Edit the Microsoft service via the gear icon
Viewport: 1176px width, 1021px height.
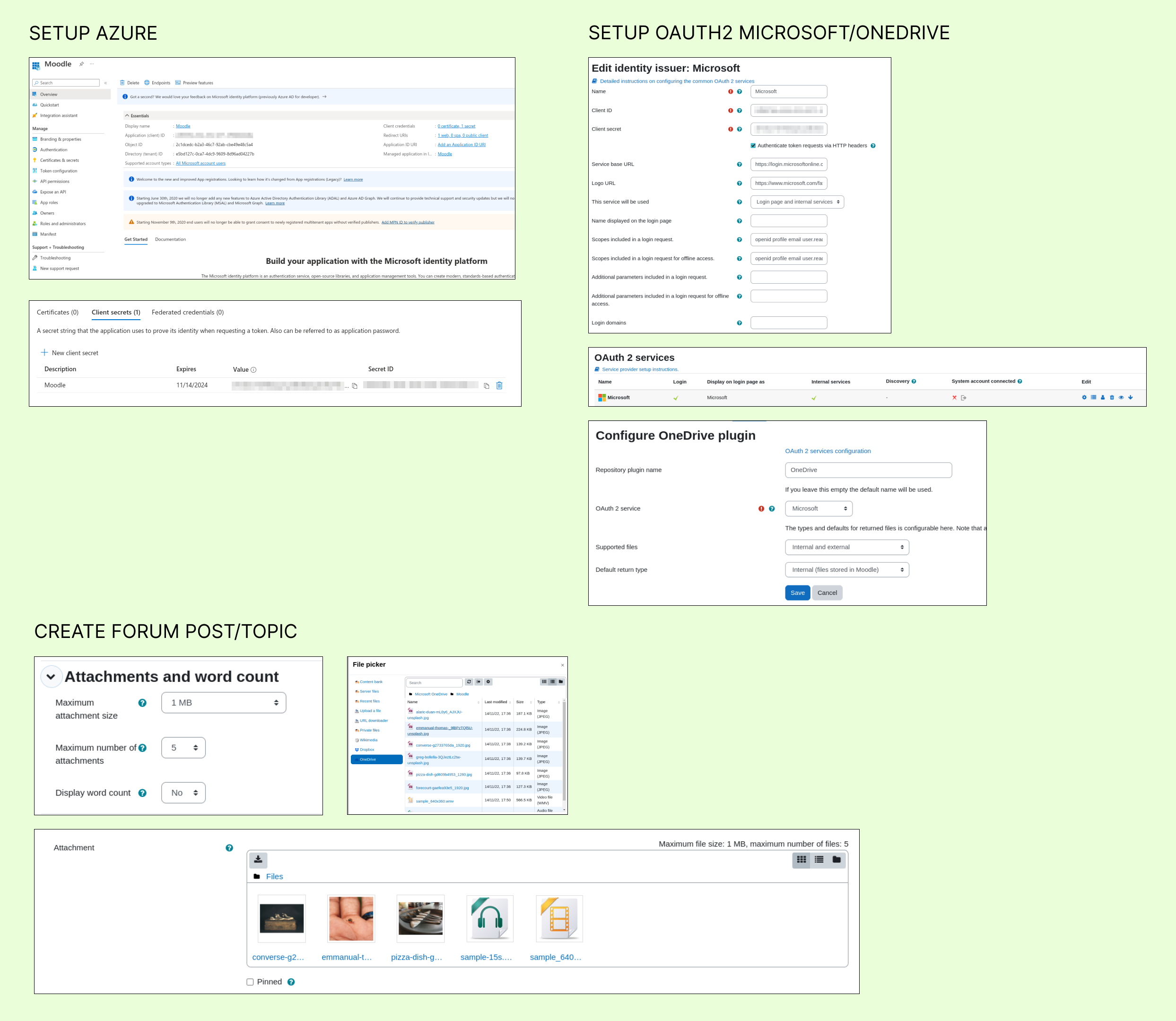[1084, 398]
